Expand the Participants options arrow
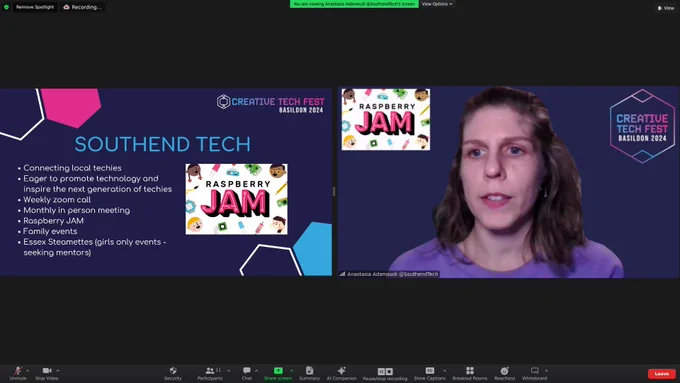Image resolution: width=680 pixels, height=383 pixels. tap(229, 370)
